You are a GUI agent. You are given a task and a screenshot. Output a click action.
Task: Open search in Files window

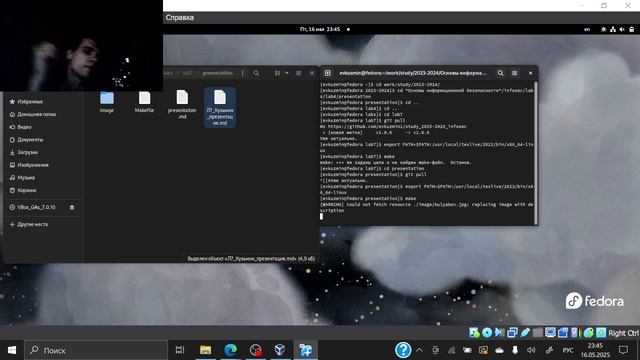click(256, 73)
